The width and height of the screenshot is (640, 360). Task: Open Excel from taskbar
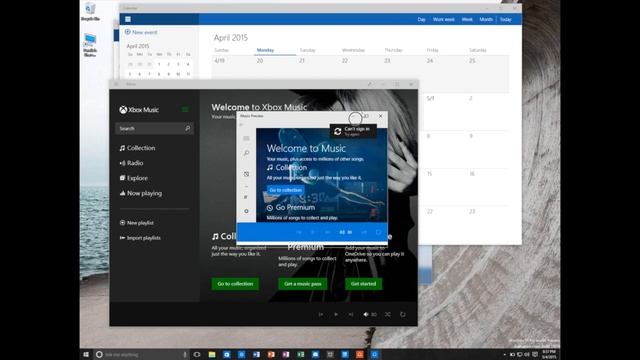tap(300, 354)
